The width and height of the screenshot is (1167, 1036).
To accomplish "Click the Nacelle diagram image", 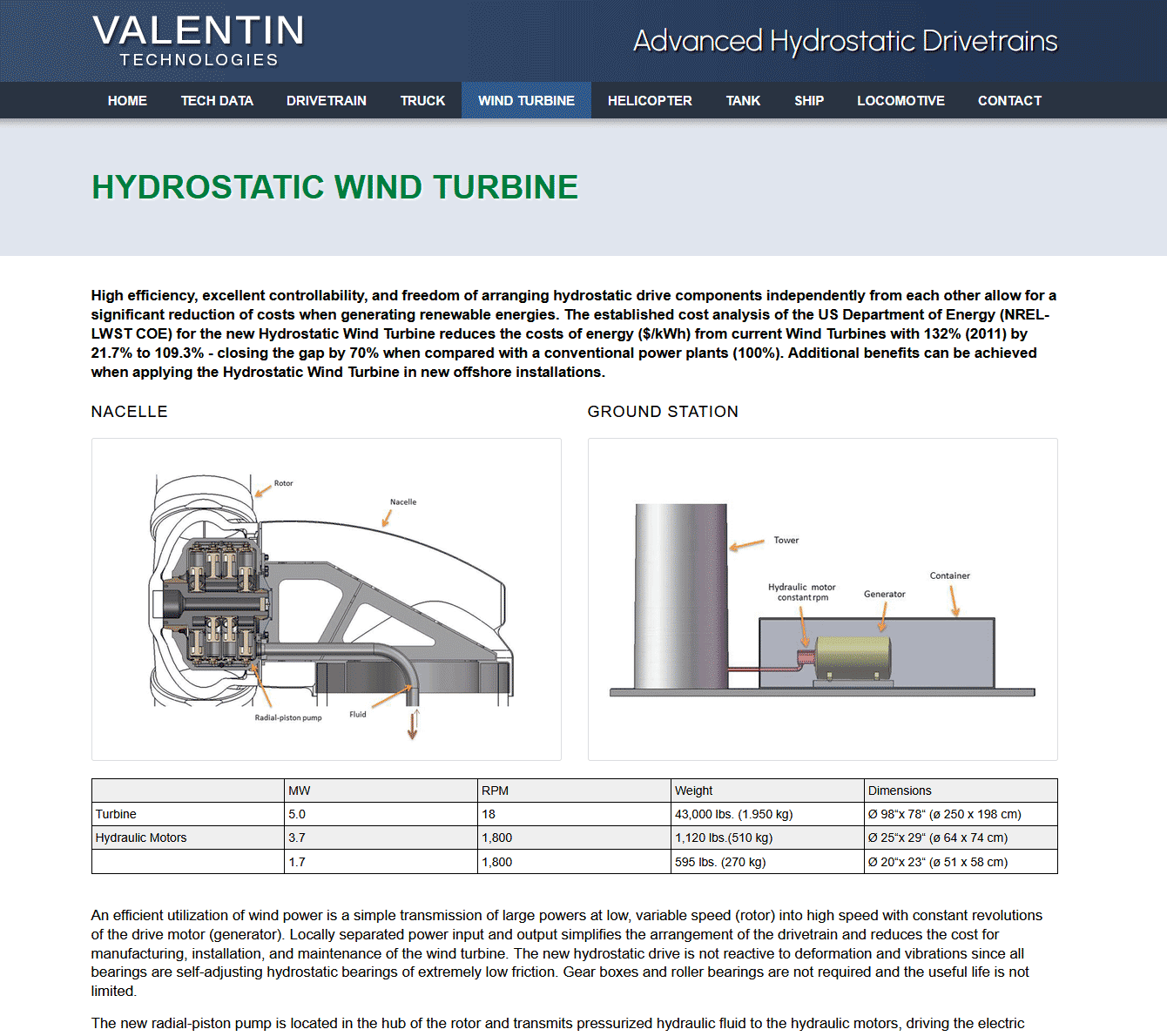I will click(x=327, y=599).
